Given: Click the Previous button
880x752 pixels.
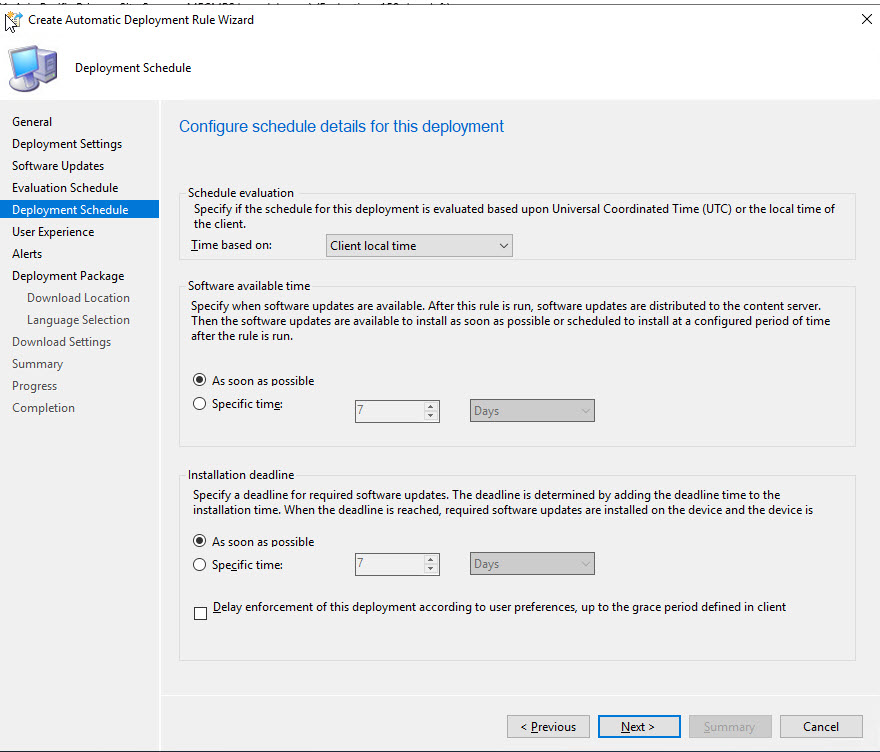Looking at the screenshot, I should pos(547,727).
